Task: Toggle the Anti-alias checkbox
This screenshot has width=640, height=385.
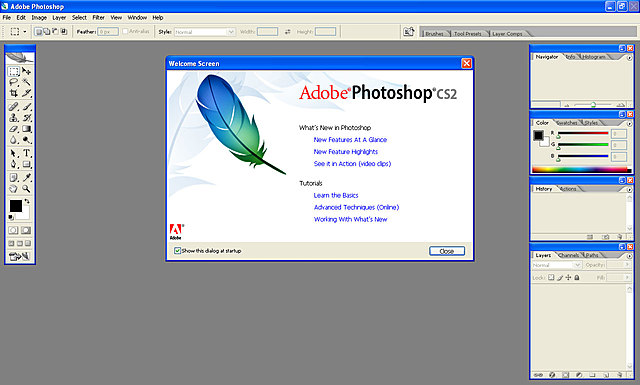Action: tap(125, 31)
